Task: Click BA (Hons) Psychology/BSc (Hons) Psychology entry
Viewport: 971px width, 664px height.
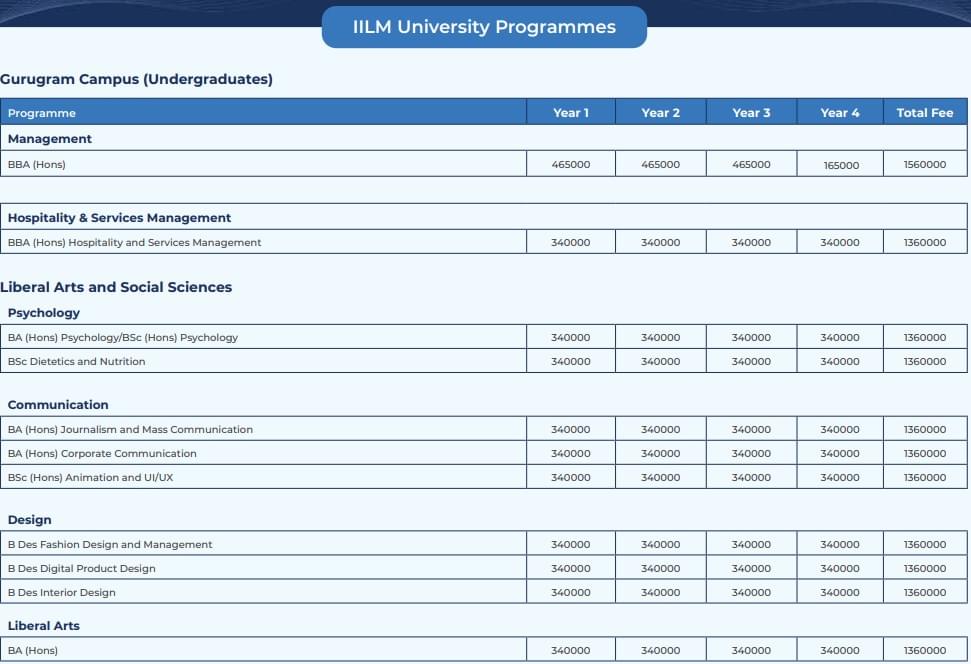Action: tap(123, 338)
